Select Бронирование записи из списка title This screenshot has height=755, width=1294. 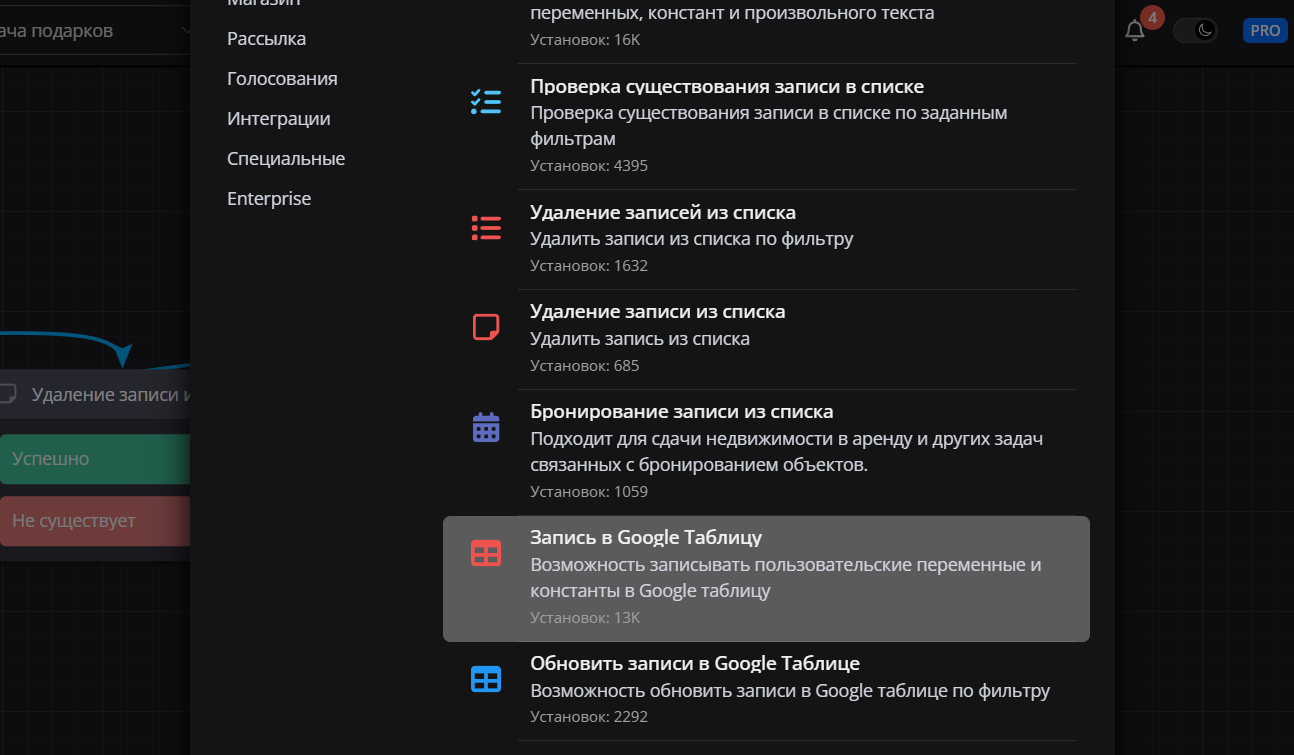pyautogui.click(x=681, y=412)
